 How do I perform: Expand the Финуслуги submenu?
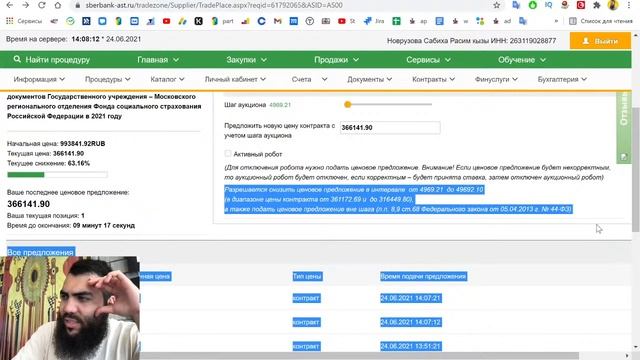(496, 79)
